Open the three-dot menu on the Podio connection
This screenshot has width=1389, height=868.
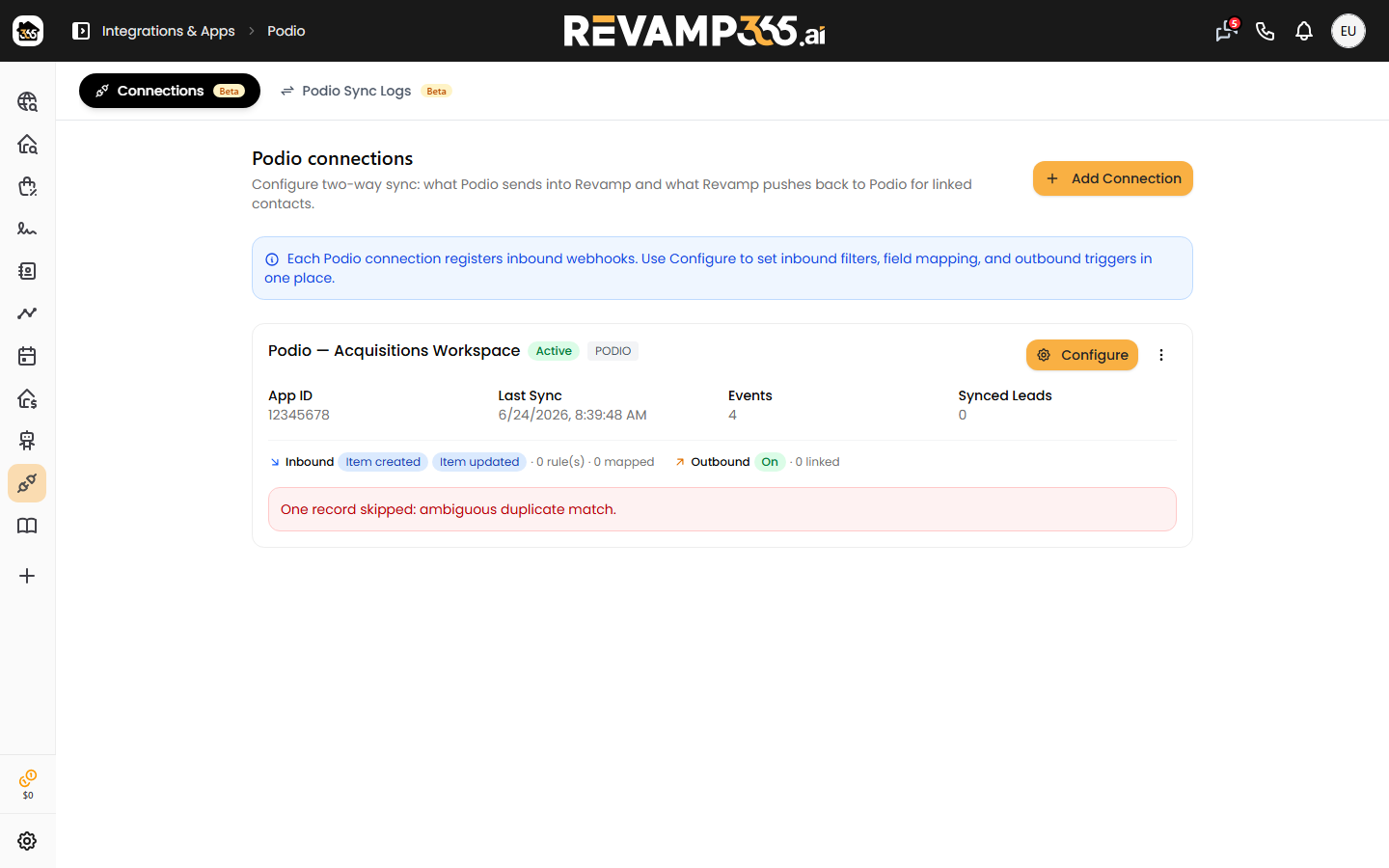[x=1161, y=355]
